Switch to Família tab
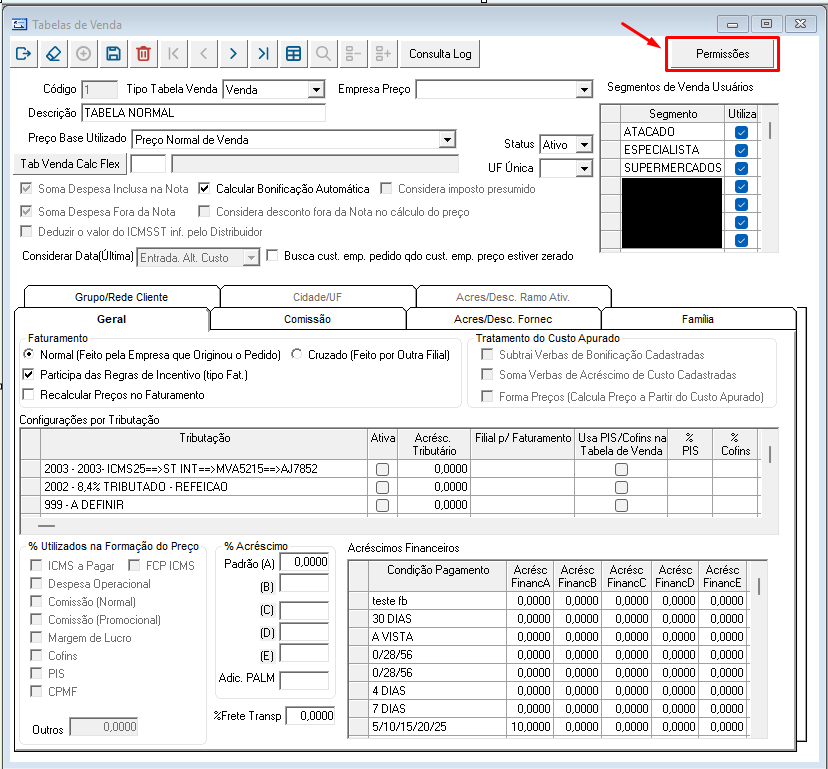This screenshot has height=769, width=828. [698, 319]
